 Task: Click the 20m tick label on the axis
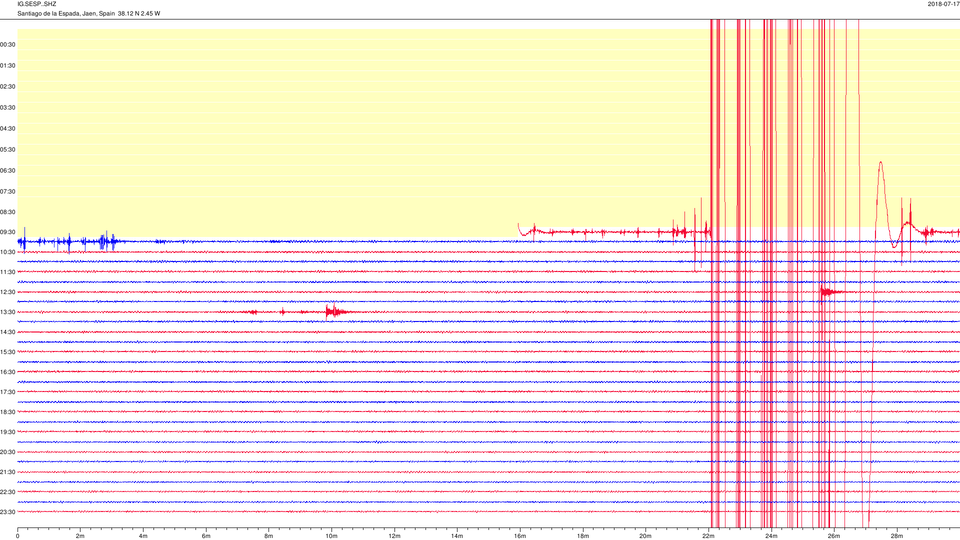(x=645, y=536)
